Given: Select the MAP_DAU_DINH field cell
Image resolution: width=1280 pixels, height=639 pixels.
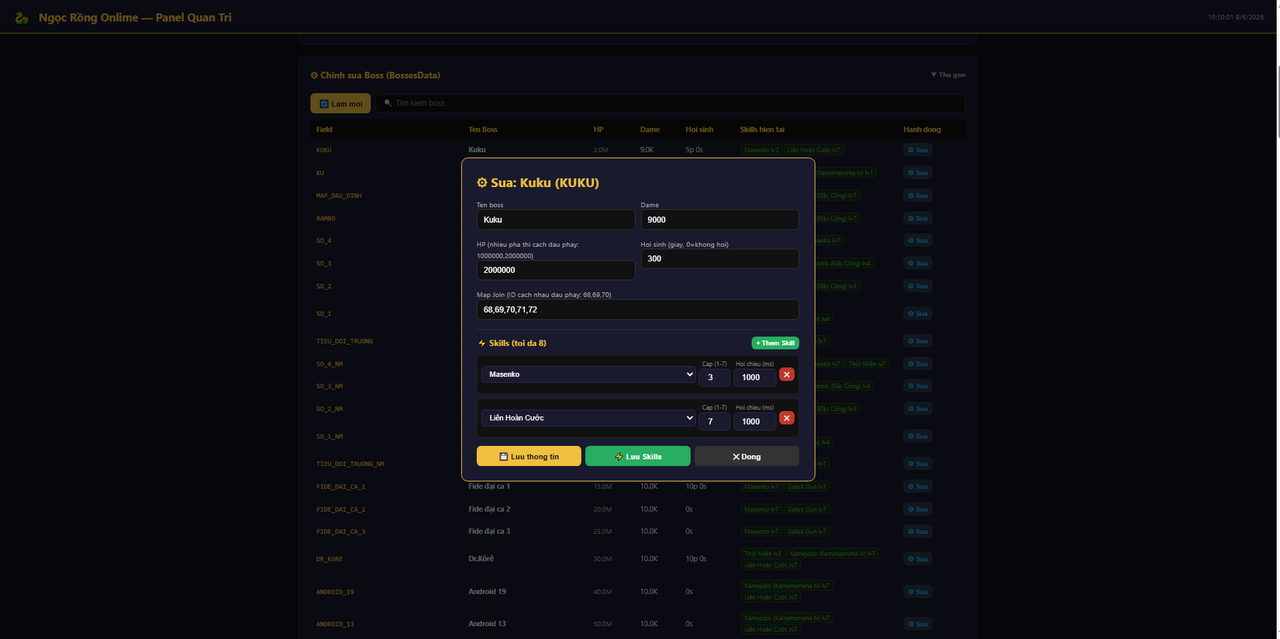Looking at the screenshot, I should point(339,196).
